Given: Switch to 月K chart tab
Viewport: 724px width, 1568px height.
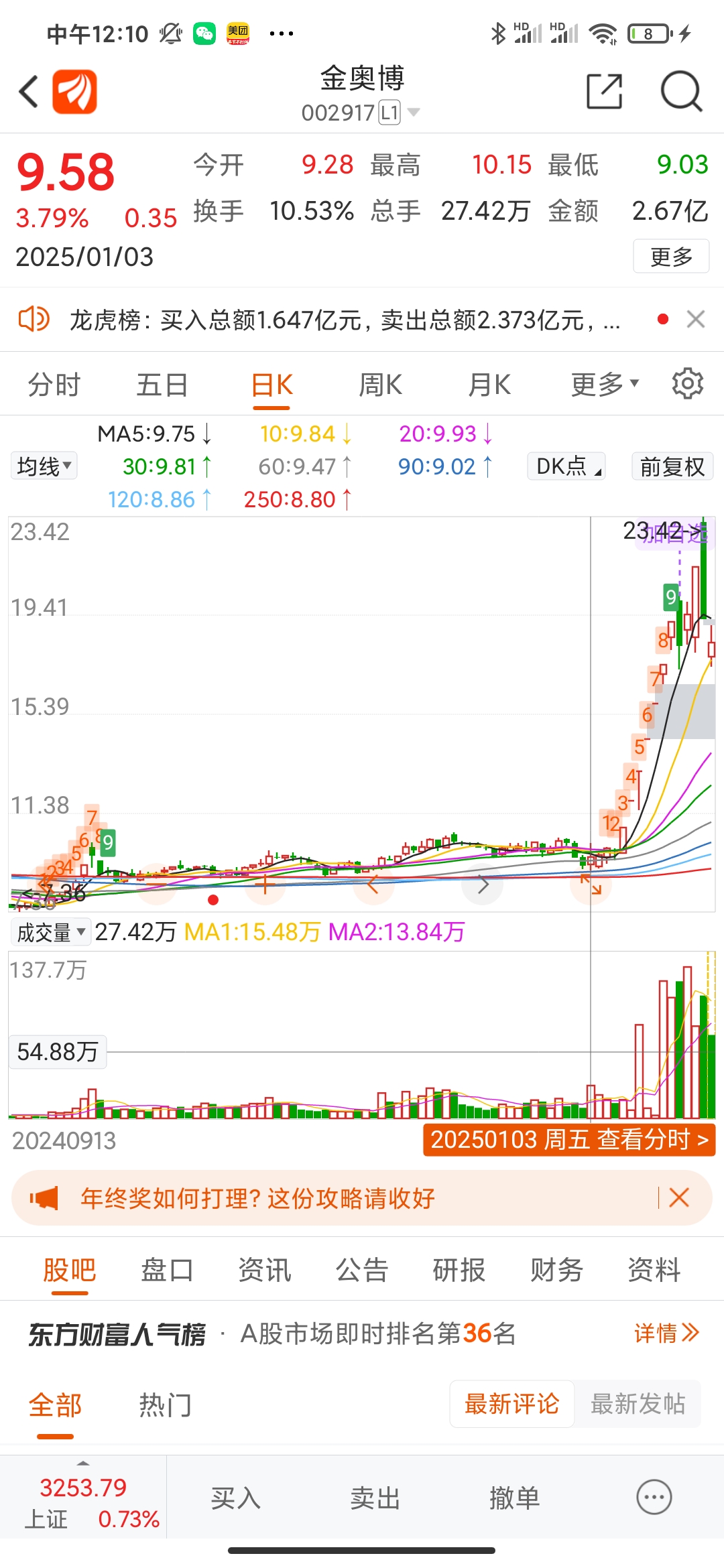Looking at the screenshot, I should click(489, 385).
